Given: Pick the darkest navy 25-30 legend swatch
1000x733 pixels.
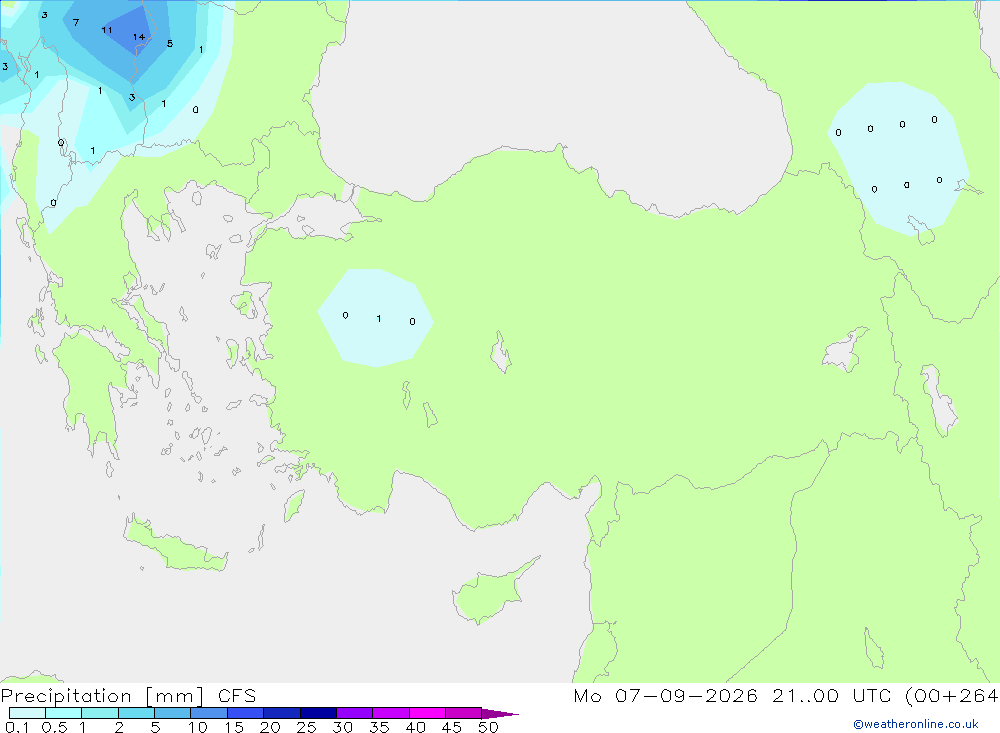Looking at the screenshot, I should pos(318,713).
